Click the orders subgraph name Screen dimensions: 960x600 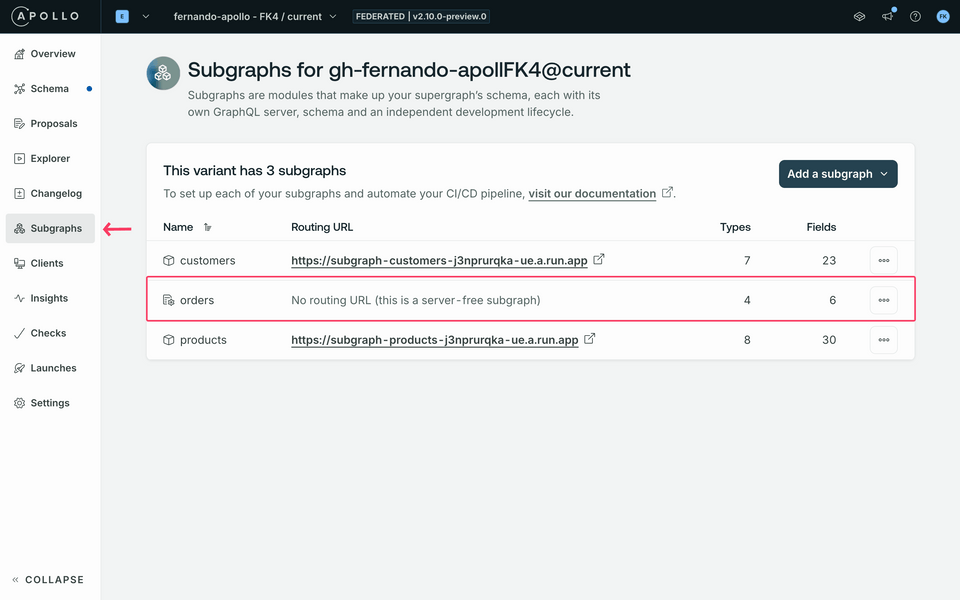197,300
